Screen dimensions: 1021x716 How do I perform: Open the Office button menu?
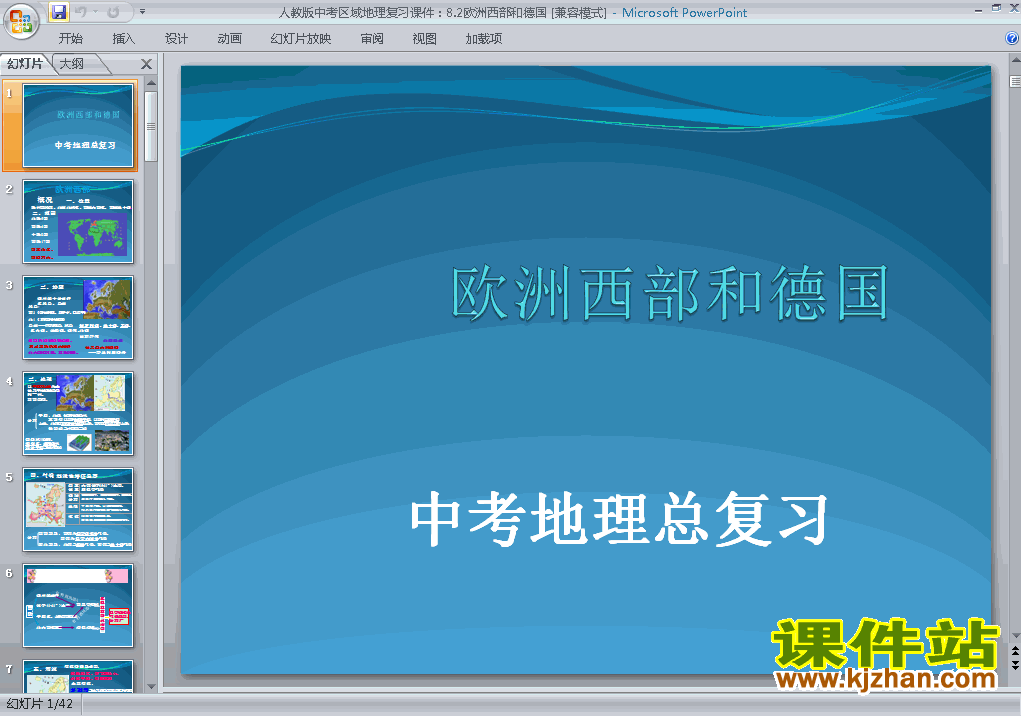[21, 21]
